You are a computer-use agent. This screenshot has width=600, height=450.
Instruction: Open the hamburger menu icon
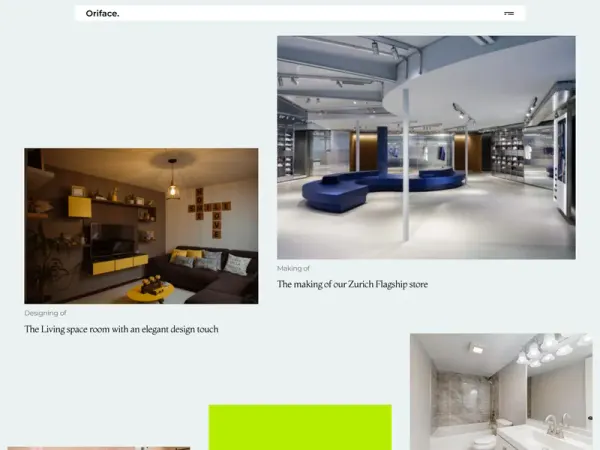click(509, 13)
